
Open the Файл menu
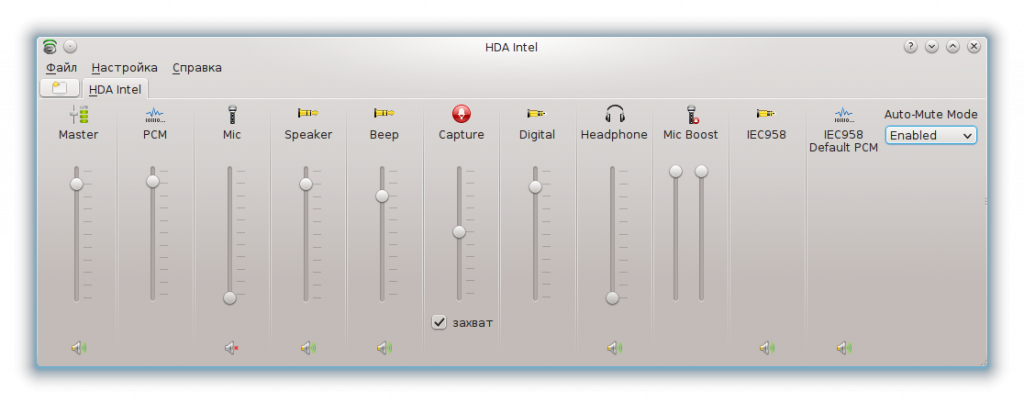(x=61, y=67)
